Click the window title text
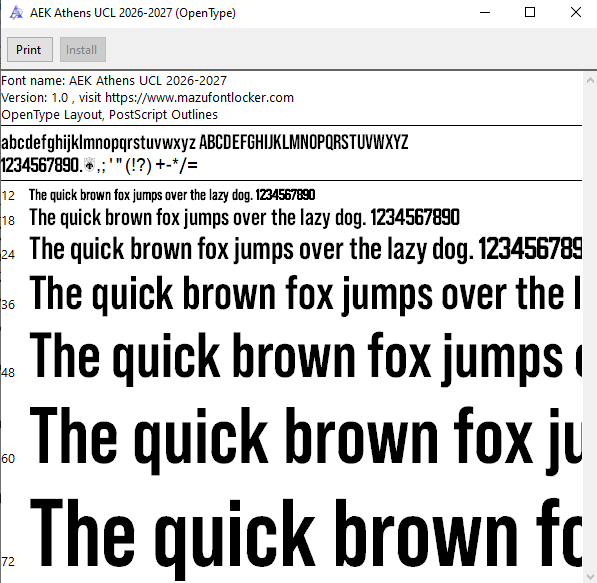 pos(133,13)
